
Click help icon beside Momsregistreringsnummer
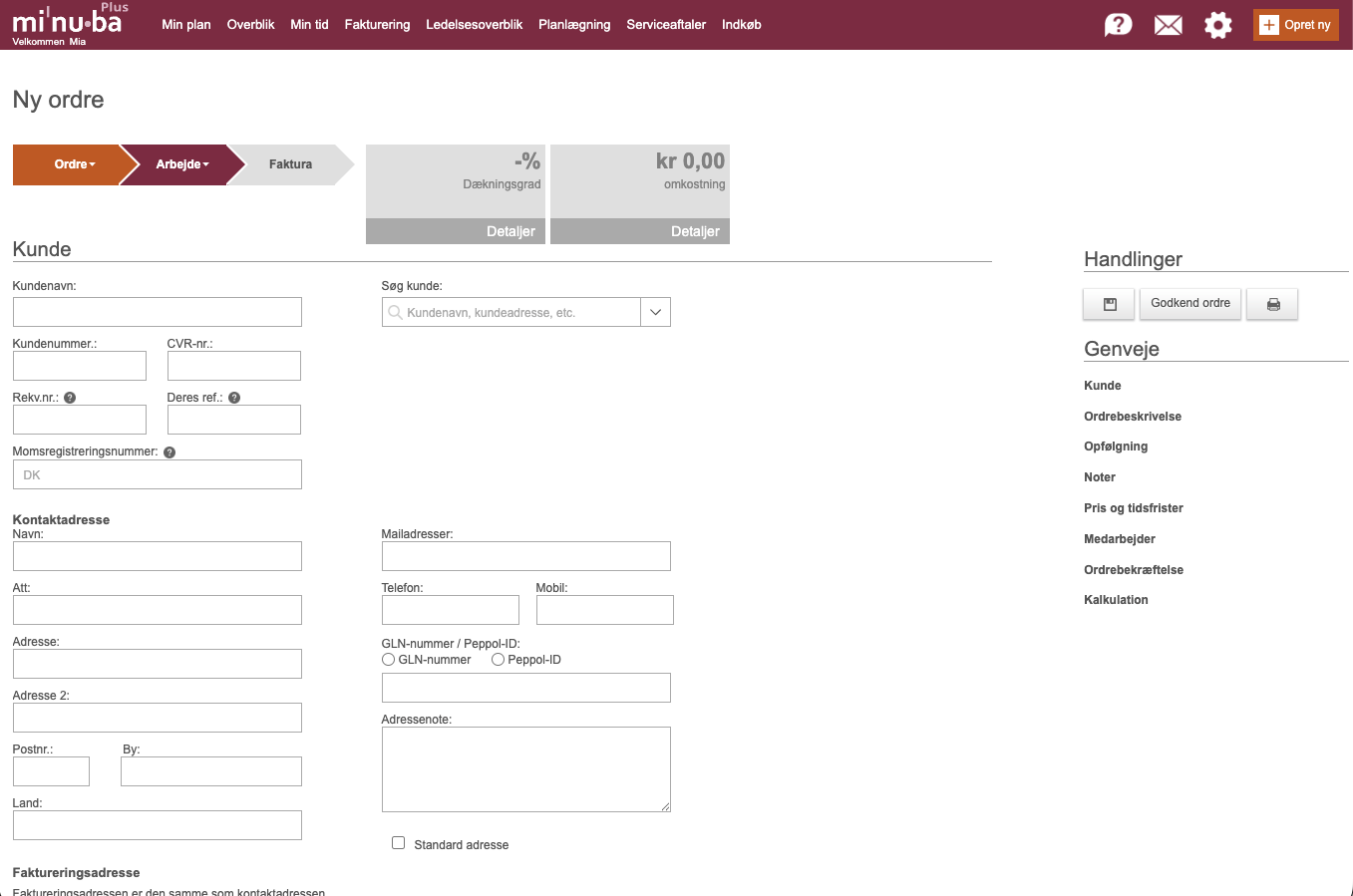pyautogui.click(x=169, y=452)
